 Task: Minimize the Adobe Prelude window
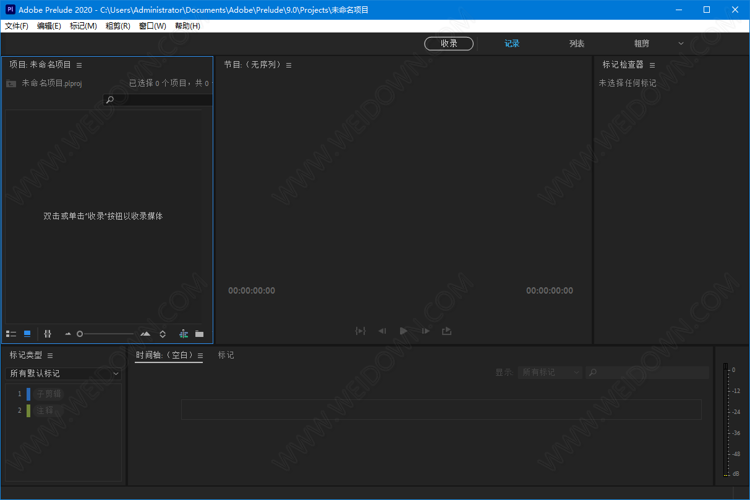click(x=679, y=10)
